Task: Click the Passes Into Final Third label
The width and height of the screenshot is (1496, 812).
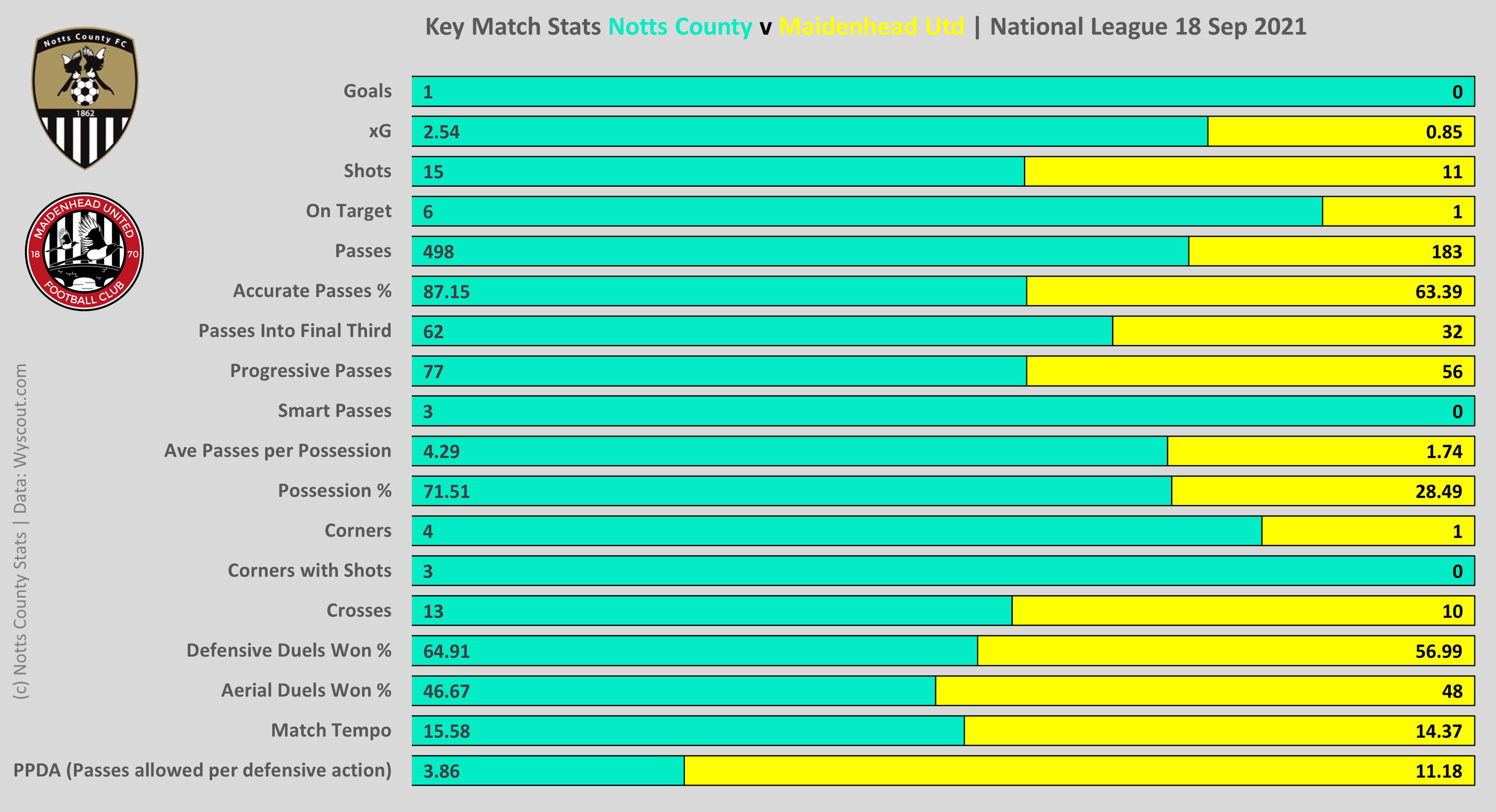Action: point(295,331)
